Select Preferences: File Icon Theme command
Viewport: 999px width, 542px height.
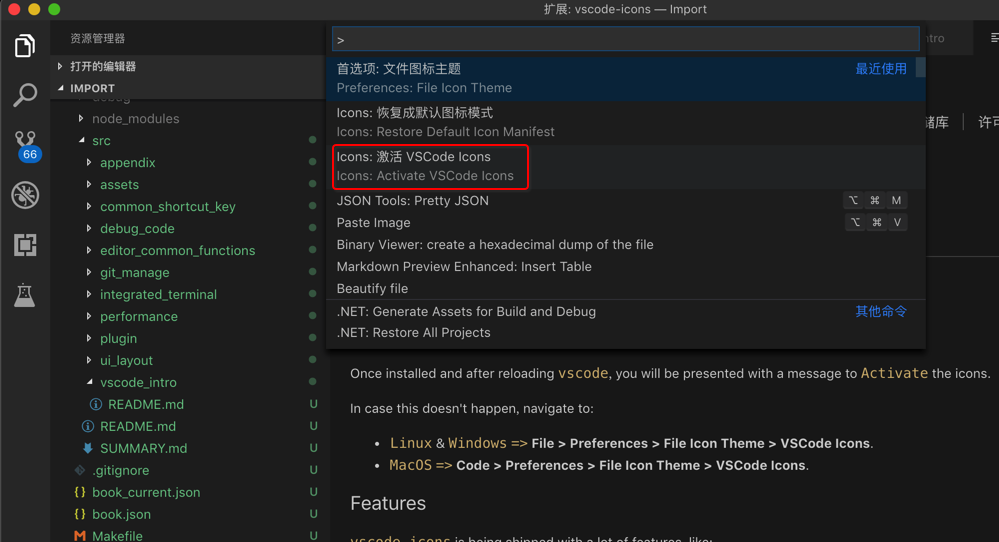pos(626,78)
